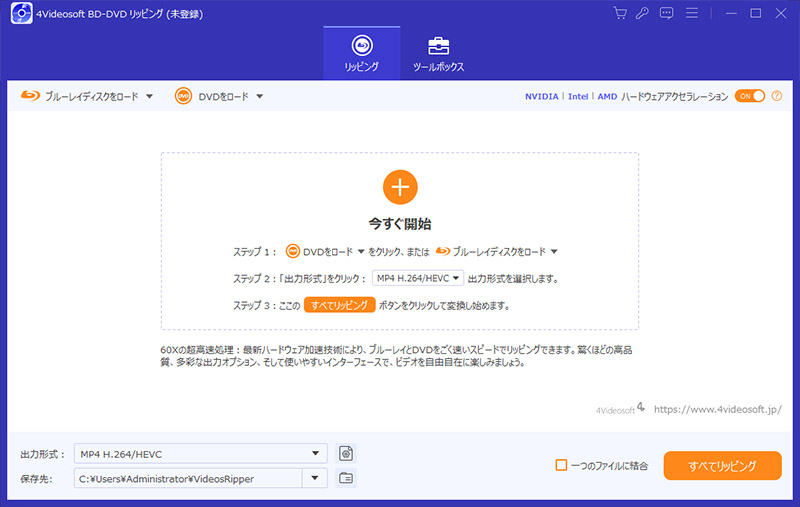Click the Blu-ray icon in Step 1

click(443, 251)
